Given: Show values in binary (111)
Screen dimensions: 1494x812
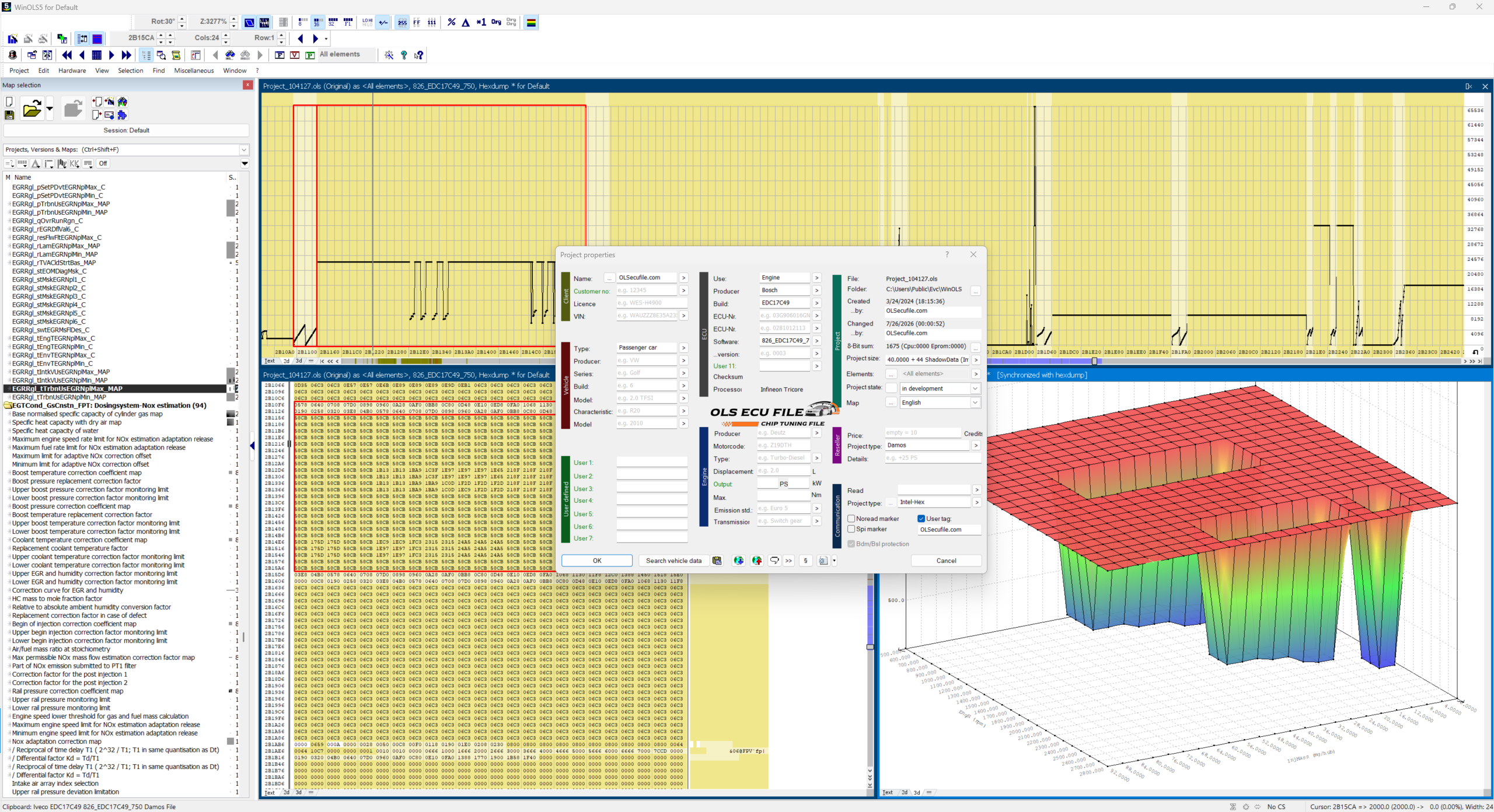Looking at the screenshot, I should (x=432, y=22).
